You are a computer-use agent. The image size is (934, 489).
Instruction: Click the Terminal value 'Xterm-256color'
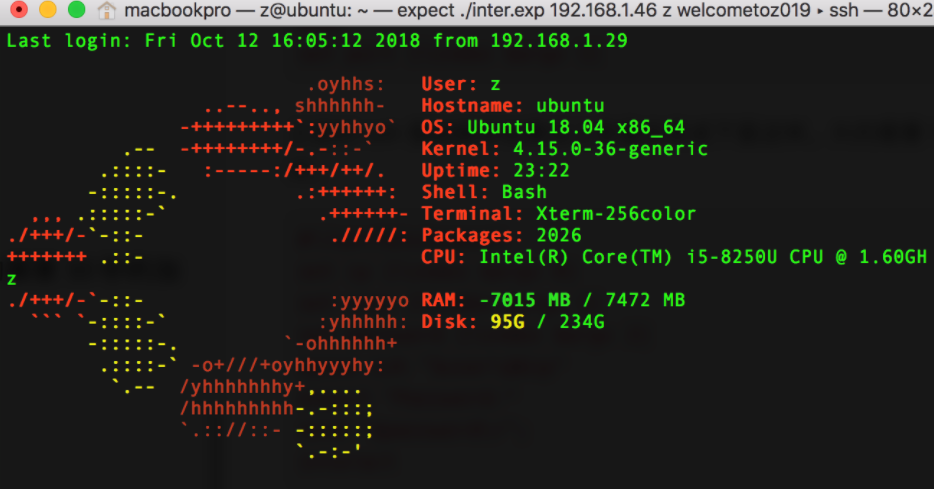click(615, 213)
